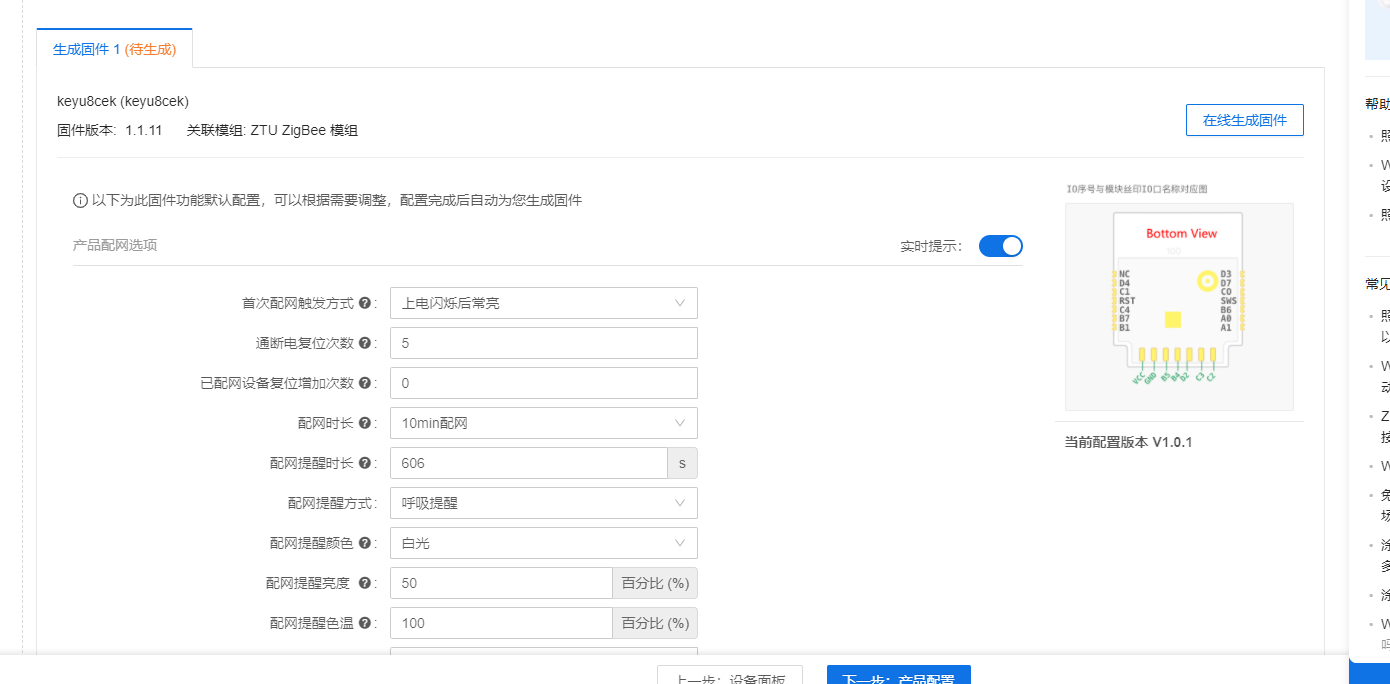Click help icon beside 通断电复位次数
Viewport: 1390px width, 684px height.
click(366, 343)
